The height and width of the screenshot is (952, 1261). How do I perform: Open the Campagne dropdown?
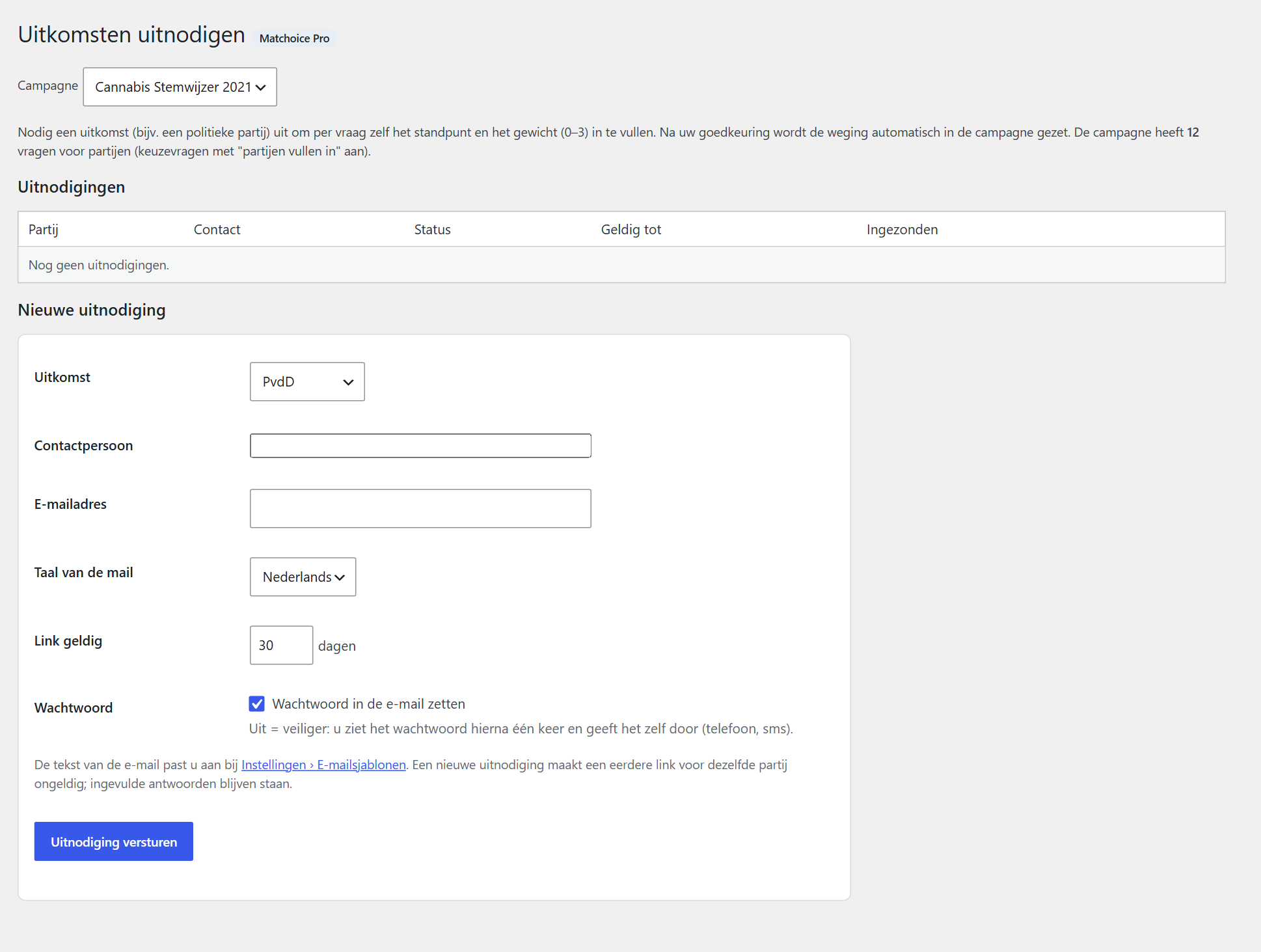click(x=180, y=87)
